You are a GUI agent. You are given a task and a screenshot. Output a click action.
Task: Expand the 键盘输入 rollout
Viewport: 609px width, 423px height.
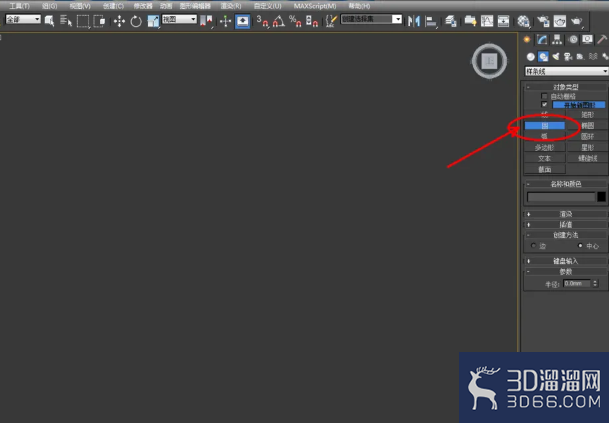click(566, 261)
